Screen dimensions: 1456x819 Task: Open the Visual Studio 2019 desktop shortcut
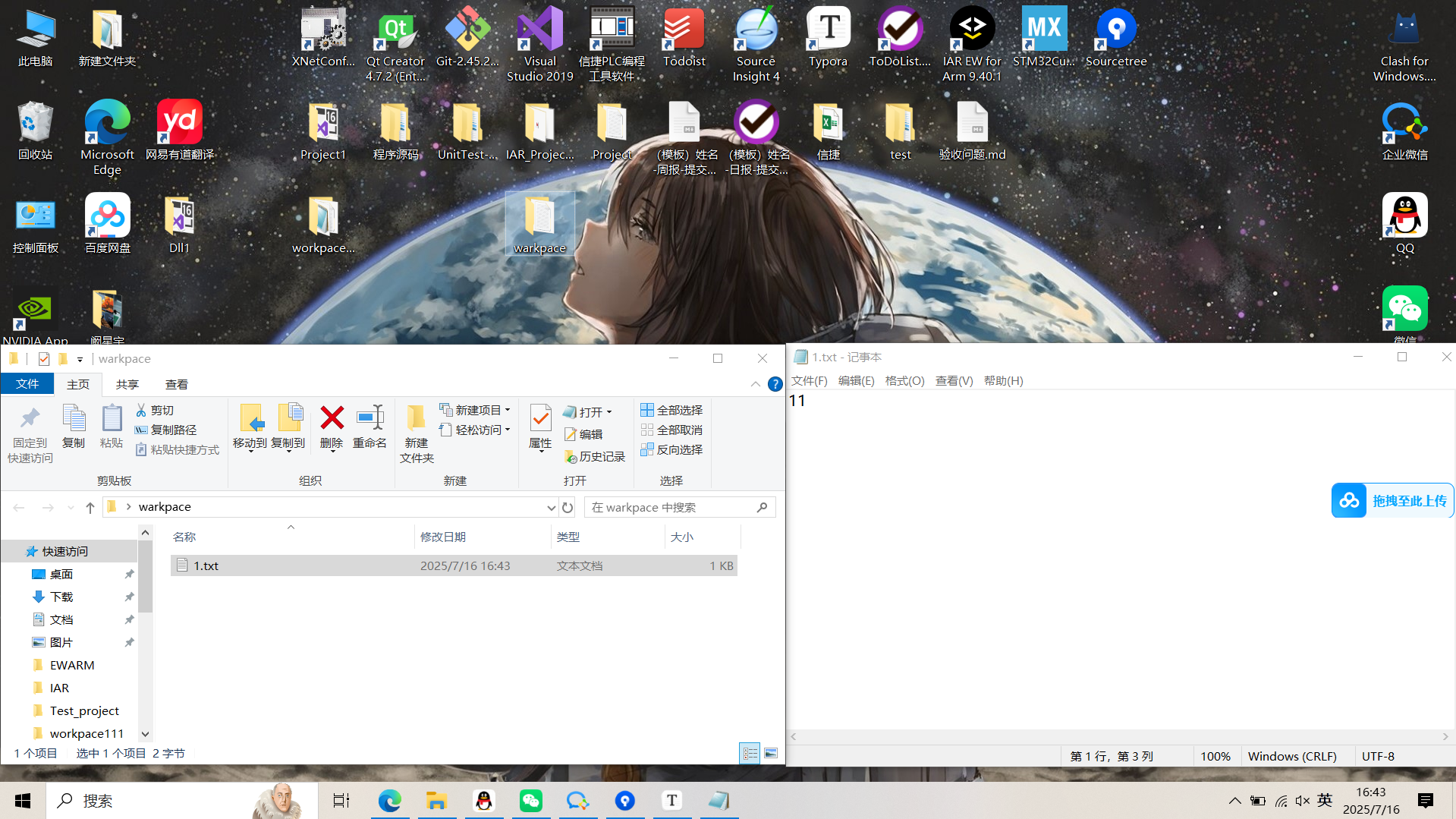(x=539, y=44)
